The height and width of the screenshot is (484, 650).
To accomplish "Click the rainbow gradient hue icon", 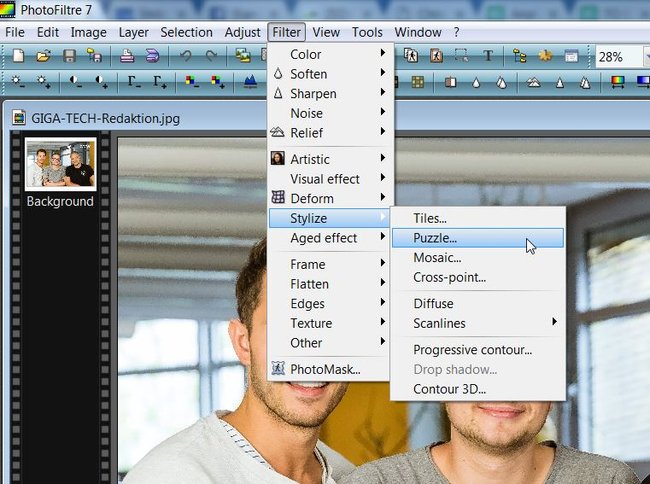I will (618, 82).
